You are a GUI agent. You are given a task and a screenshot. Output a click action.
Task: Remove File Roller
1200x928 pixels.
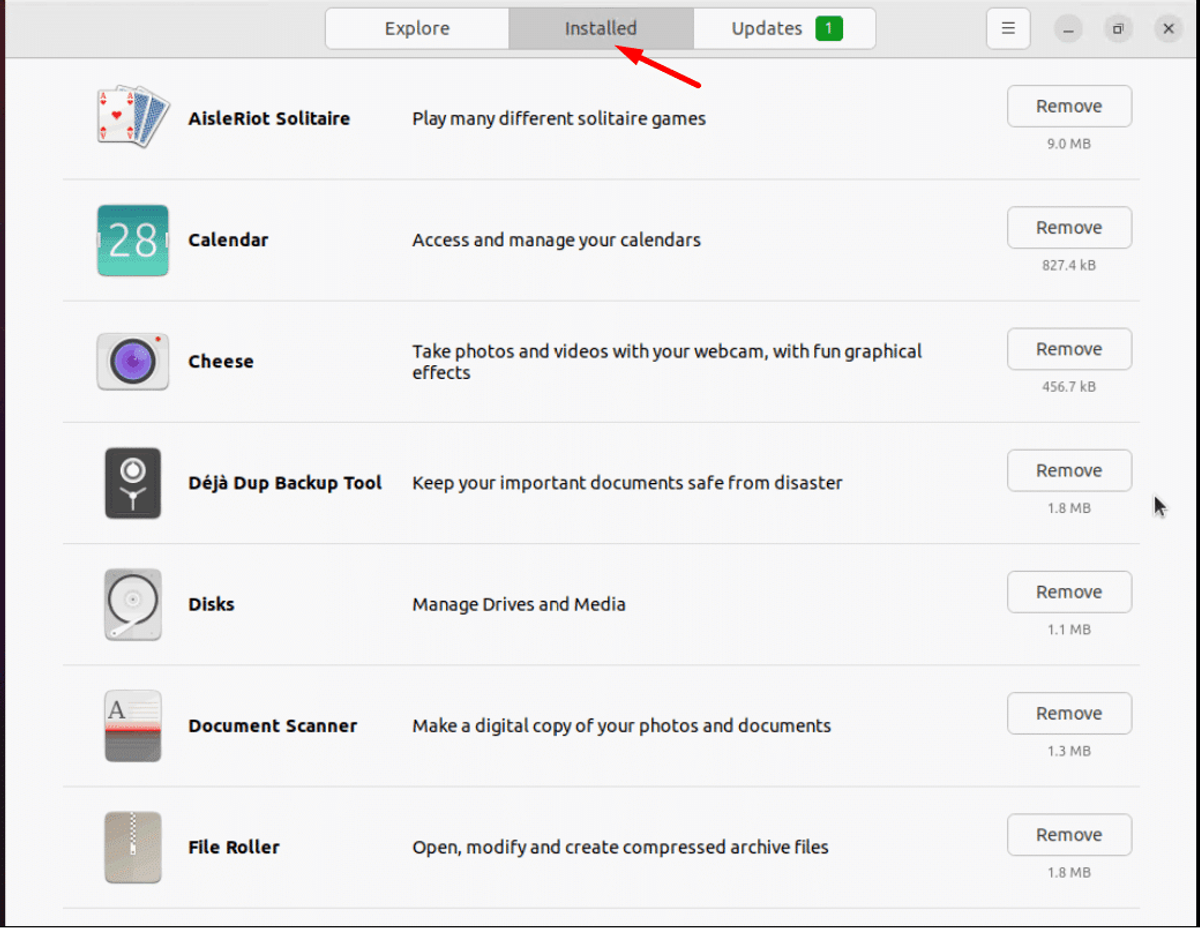1069,835
